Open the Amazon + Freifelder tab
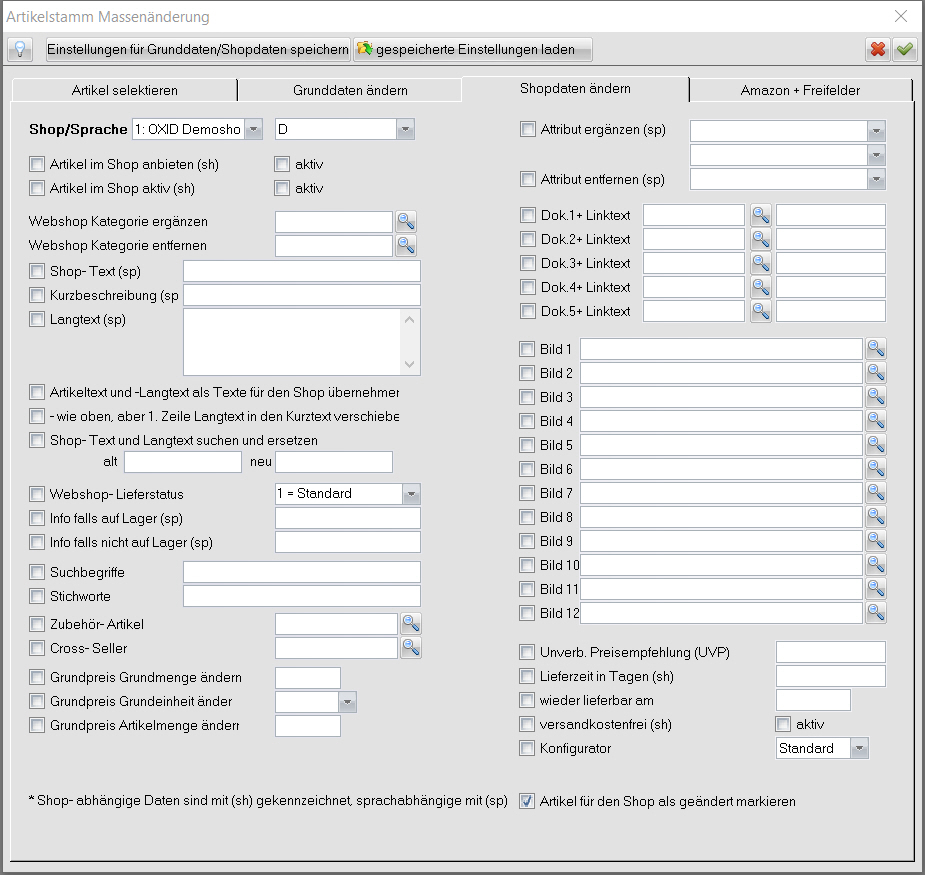This screenshot has height=875, width=925. coord(800,90)
